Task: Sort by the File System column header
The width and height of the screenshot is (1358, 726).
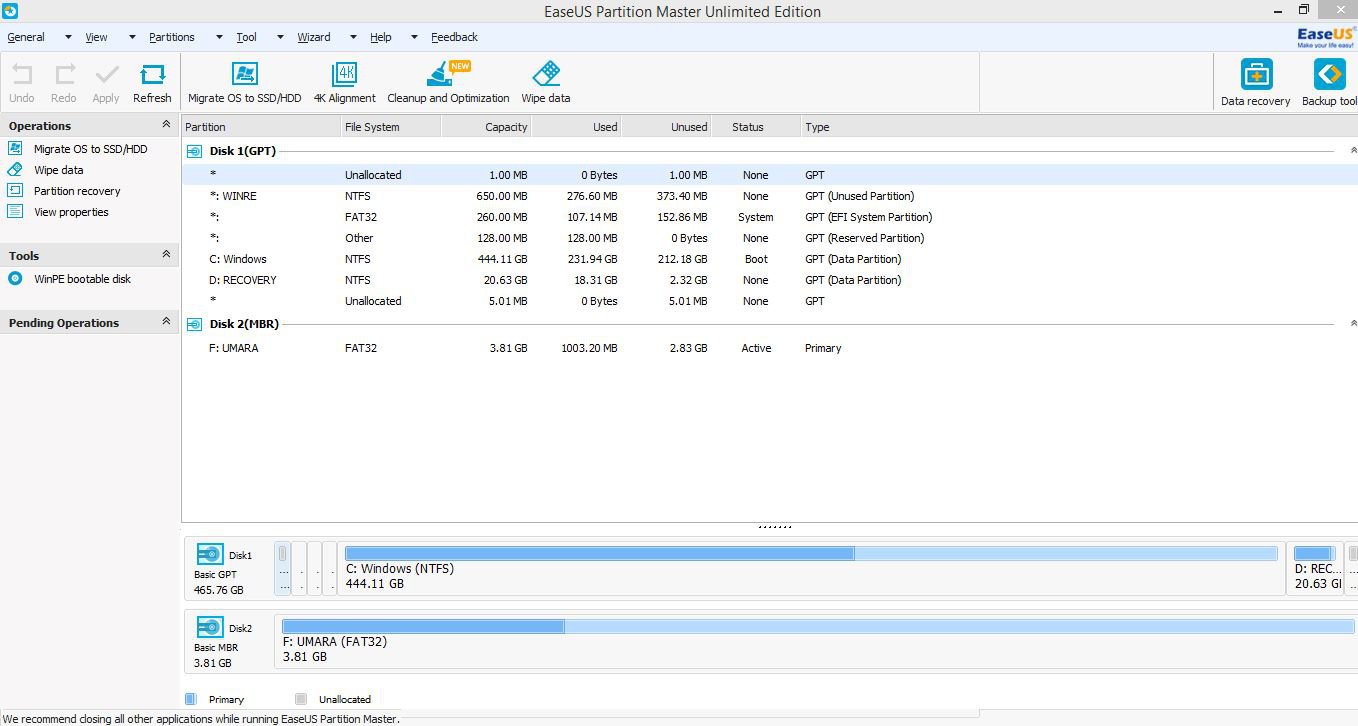Action: pyautogui.click(x=391, y=127)
